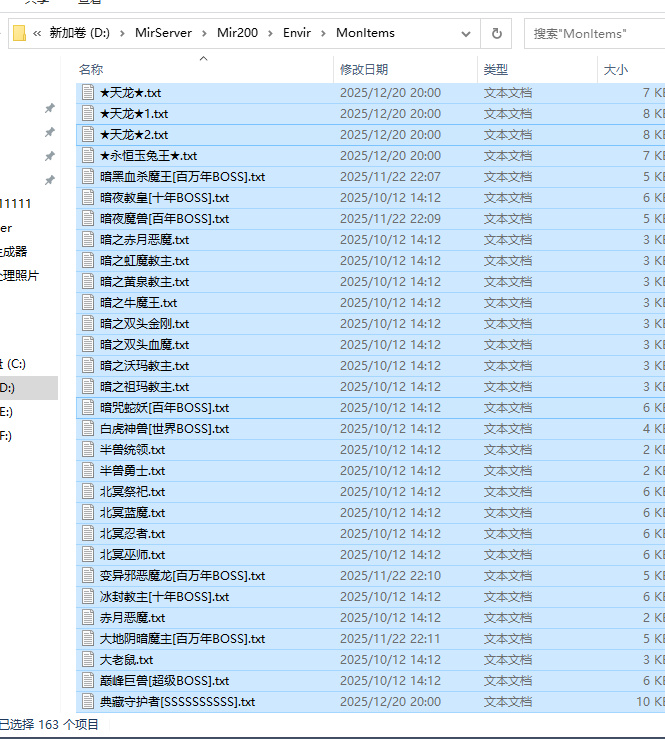Open sidebar item ending in 理照片
665x739 pixels.
pos(19,275)
